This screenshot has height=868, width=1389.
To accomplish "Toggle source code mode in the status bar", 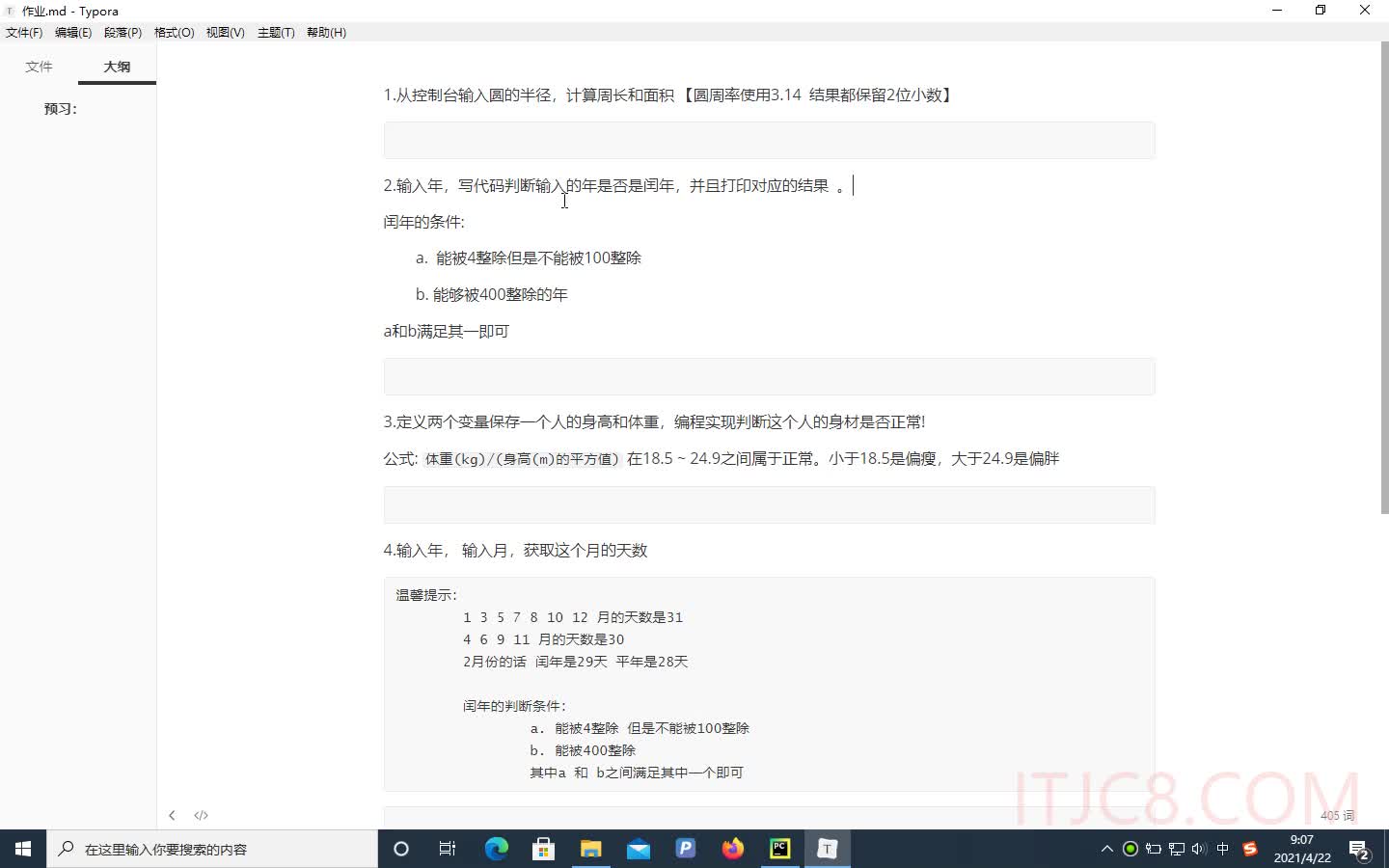I will click(201, 815).
